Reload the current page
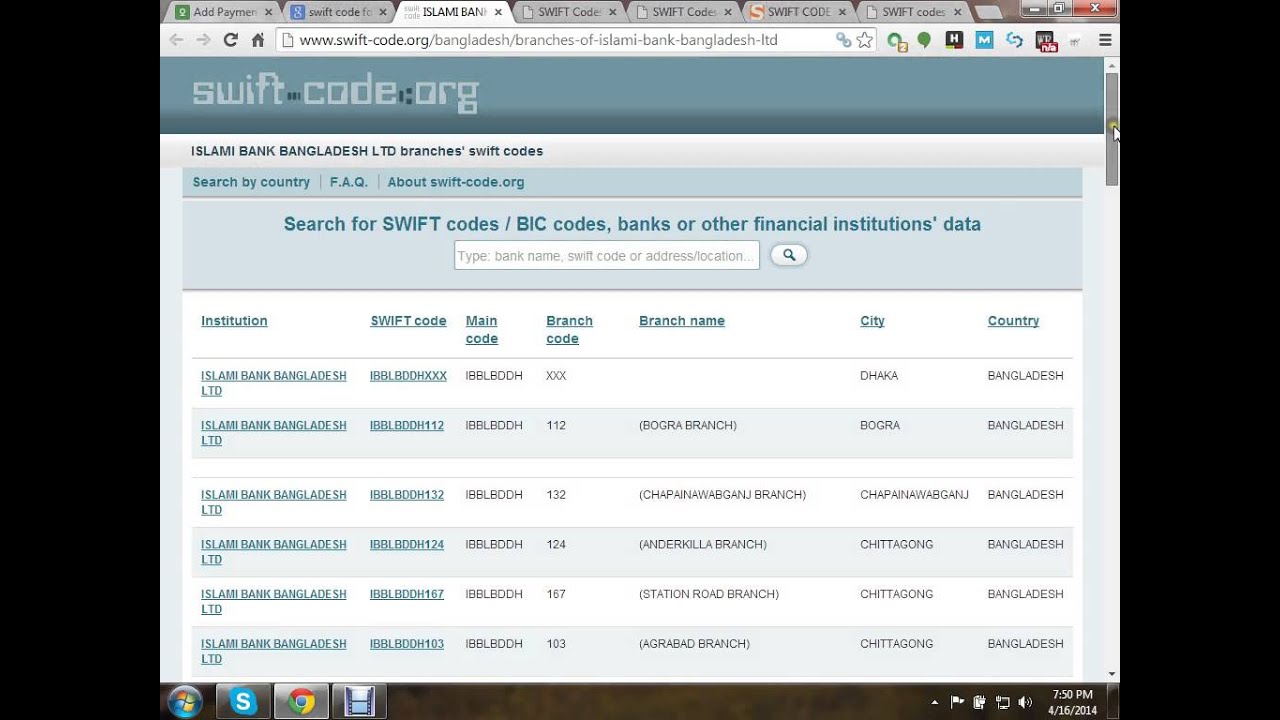This screenshot has height=720, width=1280. pyautogui.click(x=230, y=40)
